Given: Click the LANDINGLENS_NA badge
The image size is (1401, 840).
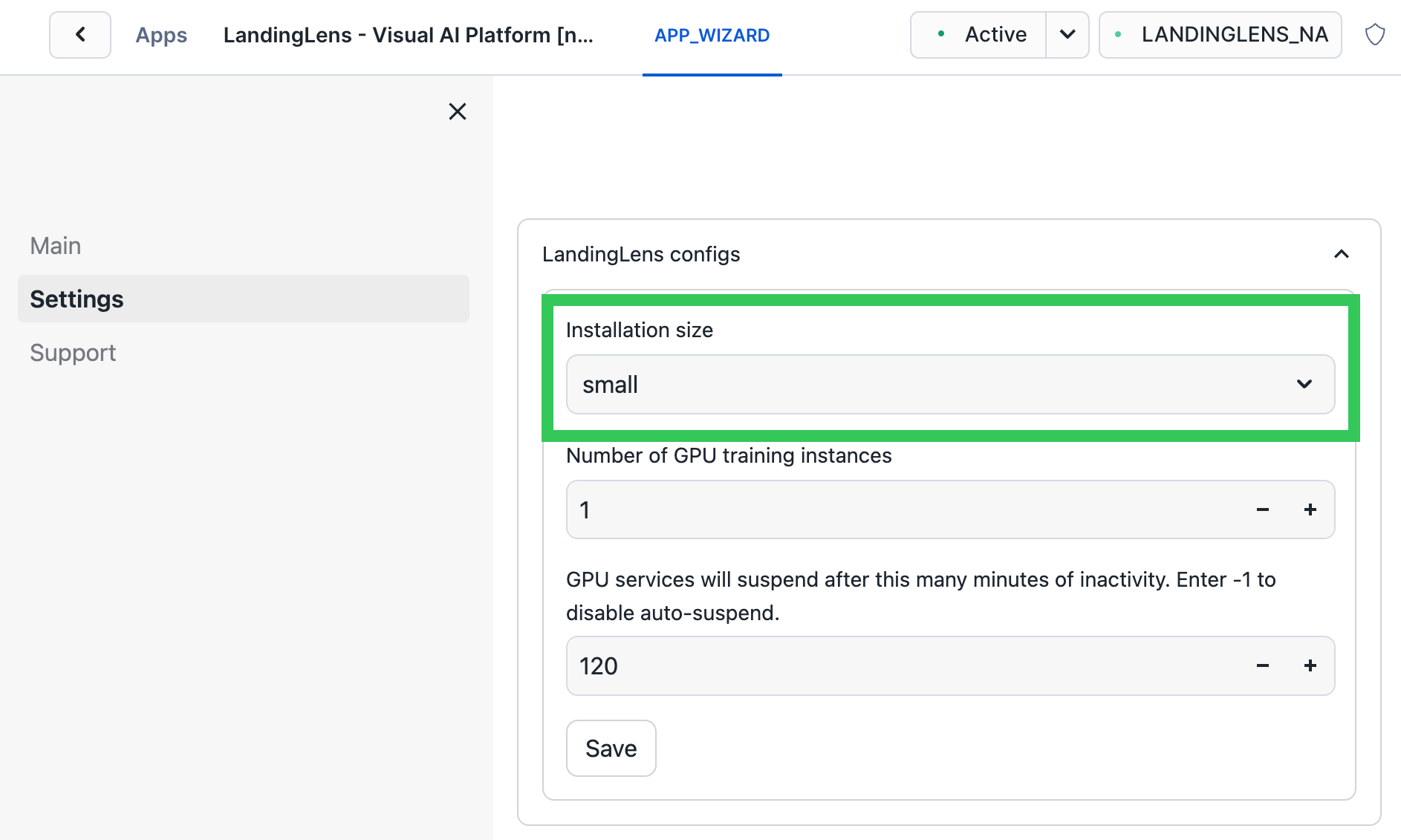Looking at the screenshot, I should pyautogui.click(x=1220, y=35).
